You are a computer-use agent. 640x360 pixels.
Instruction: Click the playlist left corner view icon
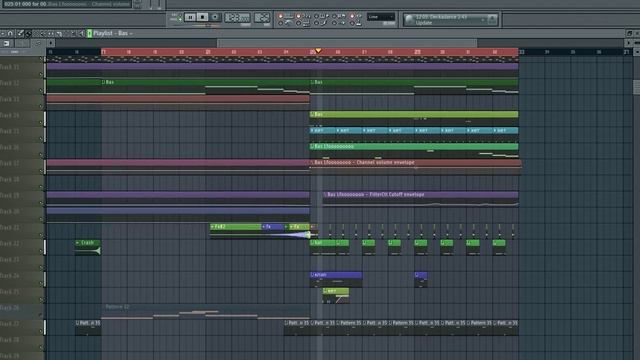point(7,43)
